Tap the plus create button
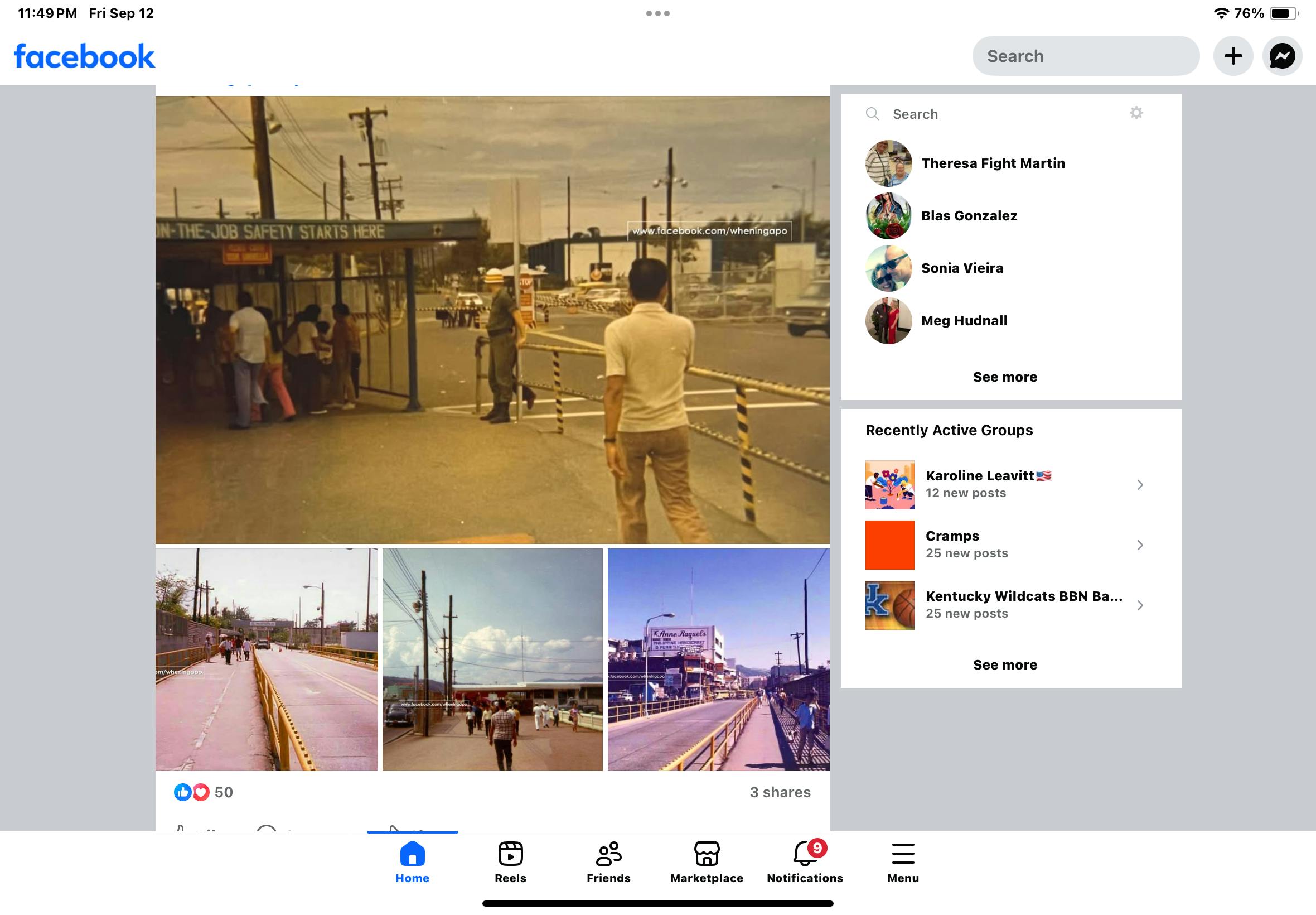 pyautogui.click(x=1233, y=56)
